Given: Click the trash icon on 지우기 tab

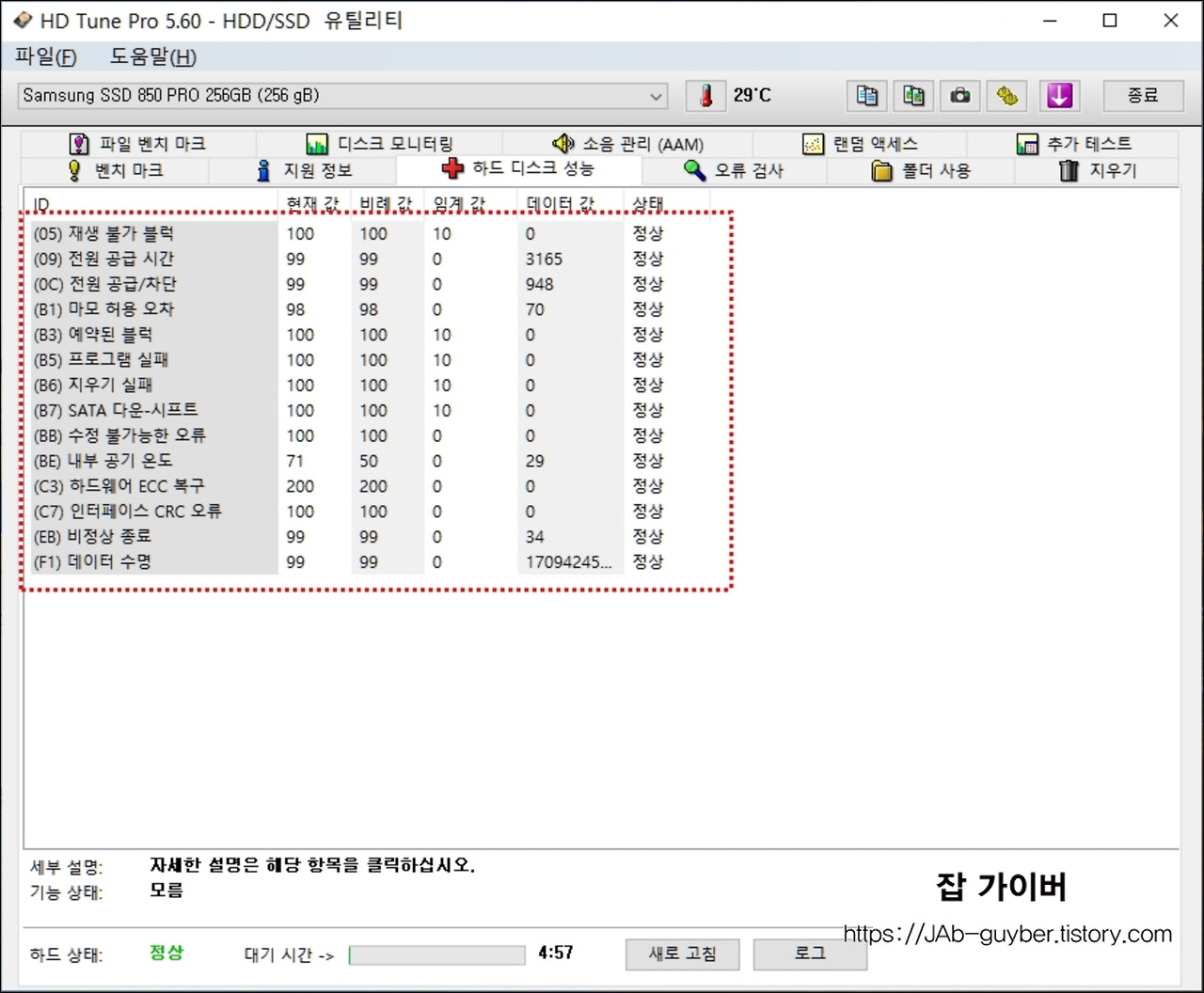Looking at the screenshot, I should point(1068,170).
